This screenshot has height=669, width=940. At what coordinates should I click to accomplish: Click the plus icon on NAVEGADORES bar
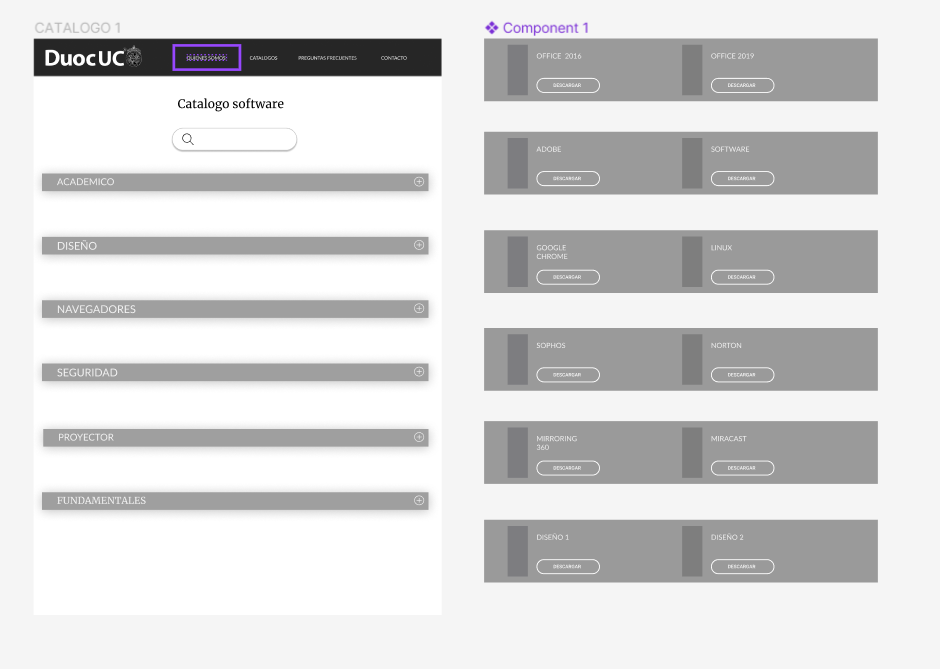click(x=419, y=308)
